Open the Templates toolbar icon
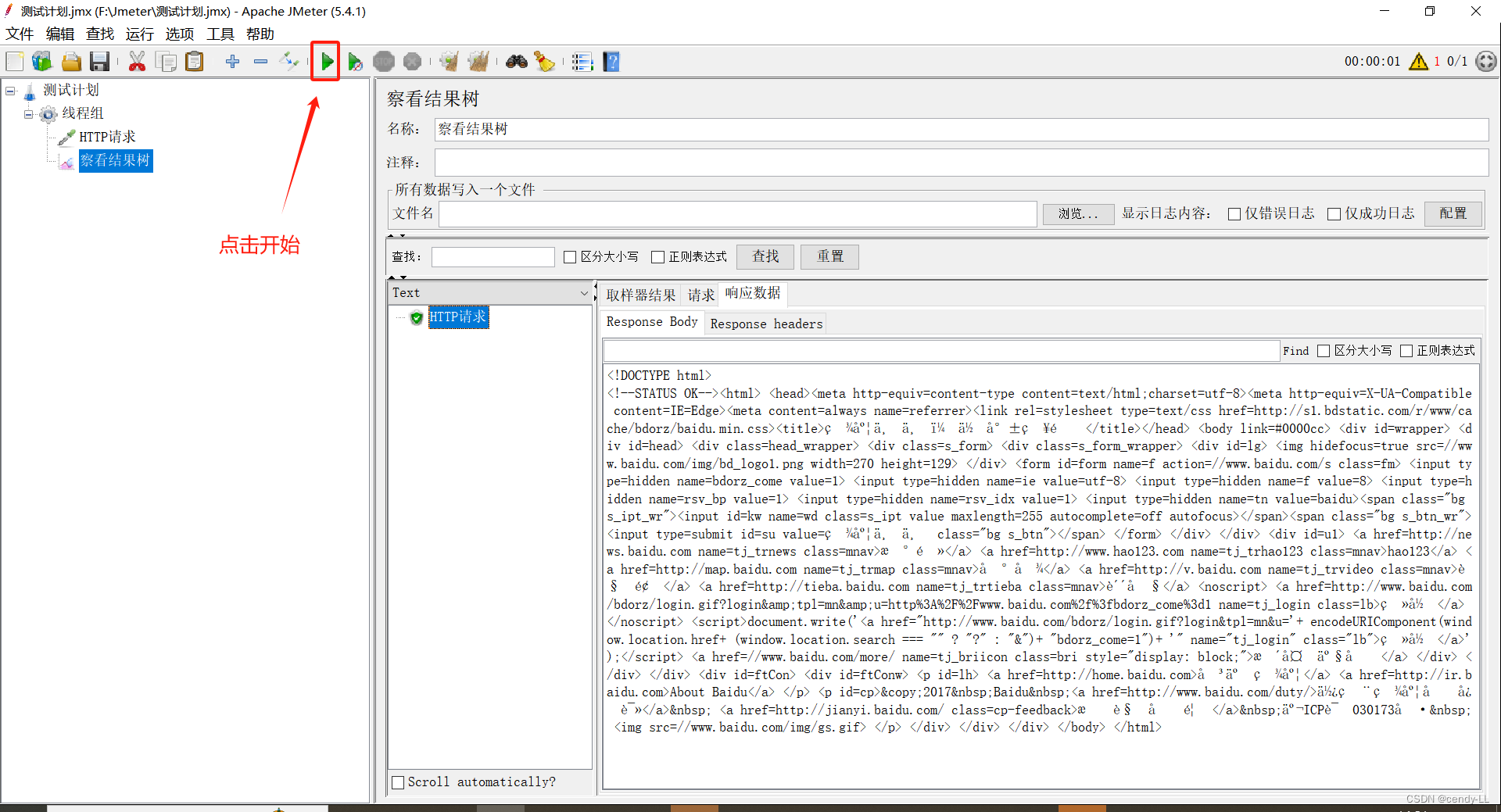Screen dimensions: 1501x812 42,62
